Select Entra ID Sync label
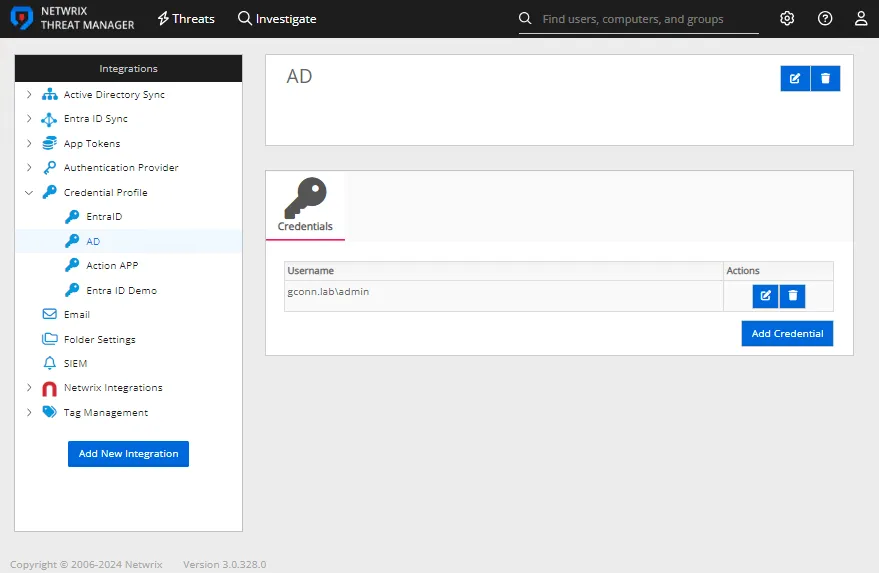This screenshot has width=879, height=573. tap(96, 118)
